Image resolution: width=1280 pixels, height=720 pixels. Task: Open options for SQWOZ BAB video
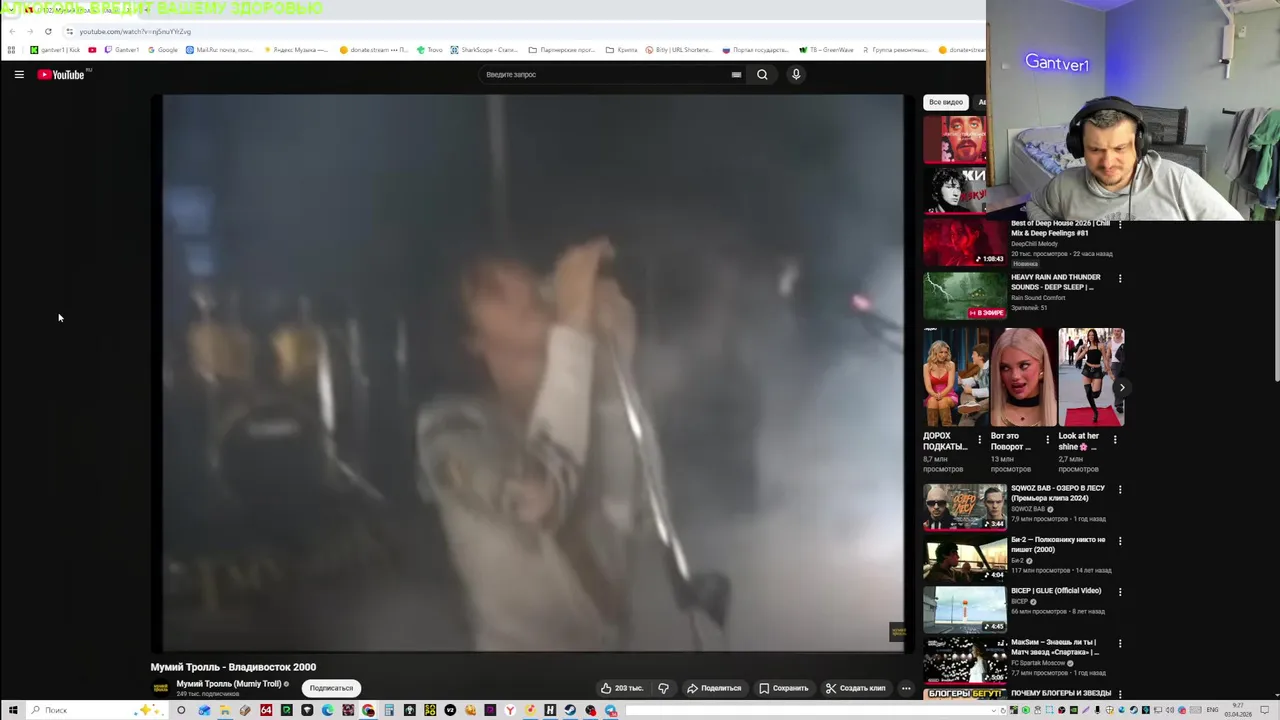pyautogui.click(x=1120, y=490)
